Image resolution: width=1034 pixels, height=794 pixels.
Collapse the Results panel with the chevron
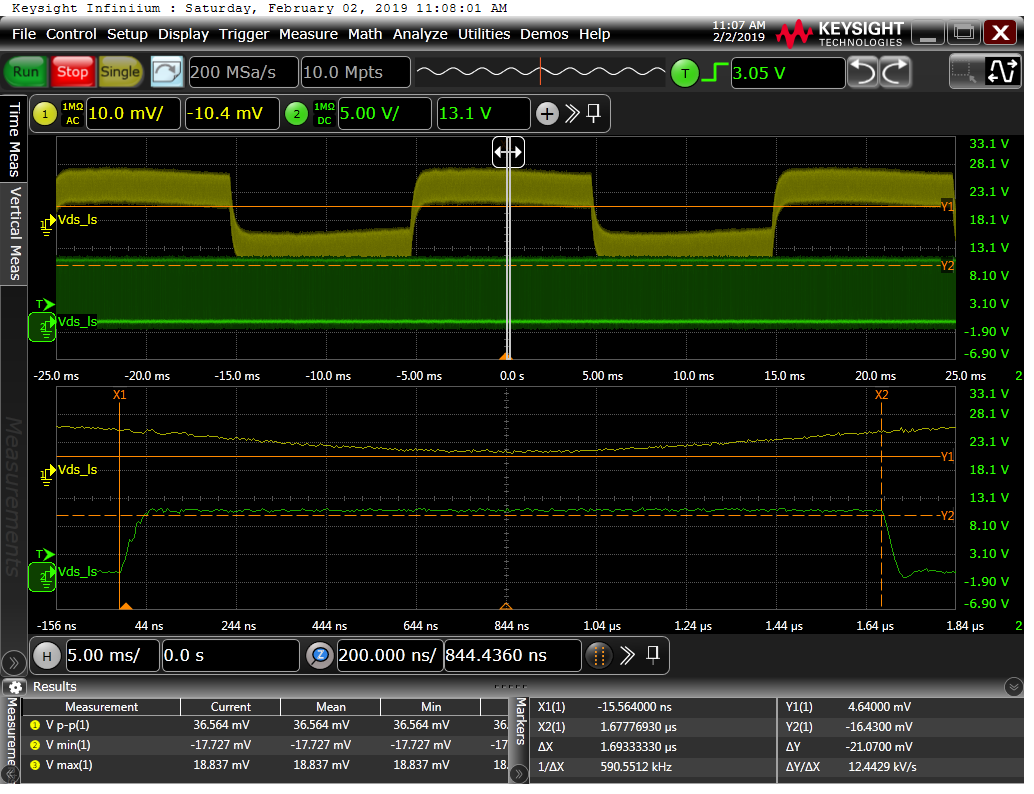pyautogui.click(x=1014, y=687)
